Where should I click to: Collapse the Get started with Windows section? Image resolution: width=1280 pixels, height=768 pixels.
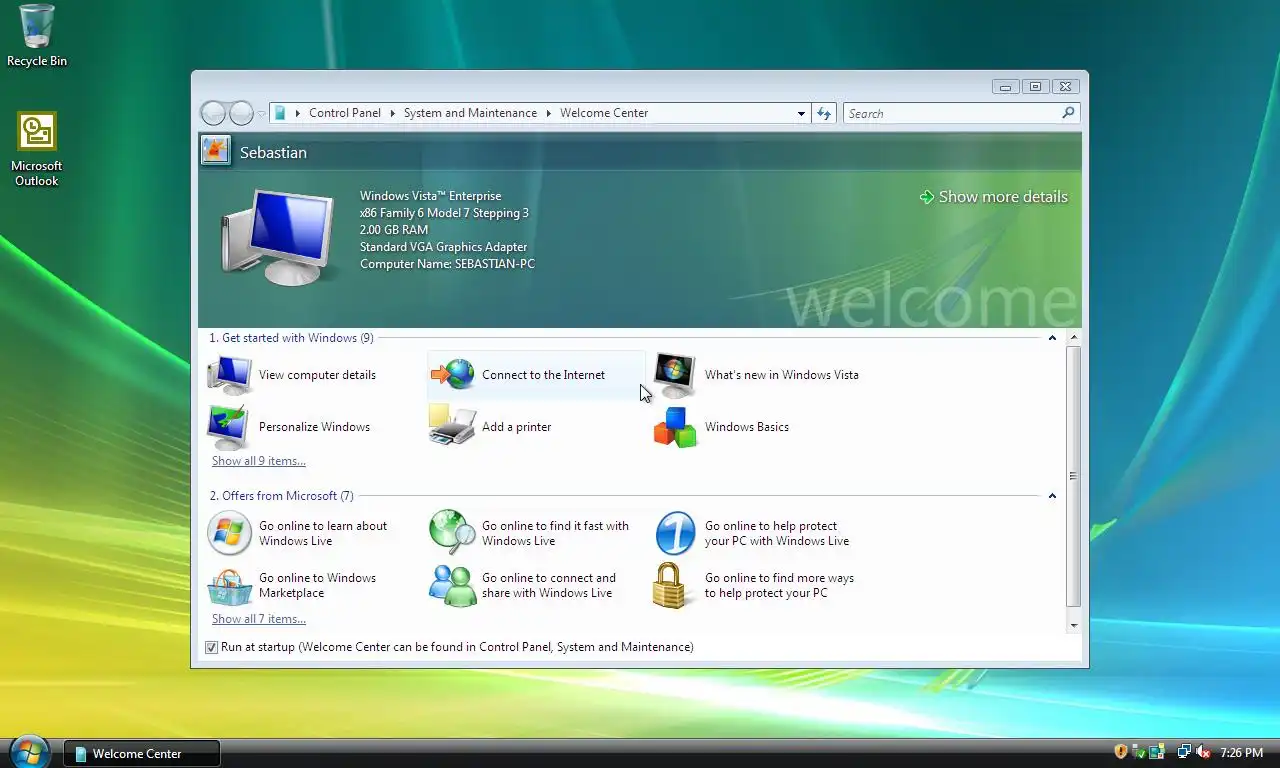point(1052,338)
